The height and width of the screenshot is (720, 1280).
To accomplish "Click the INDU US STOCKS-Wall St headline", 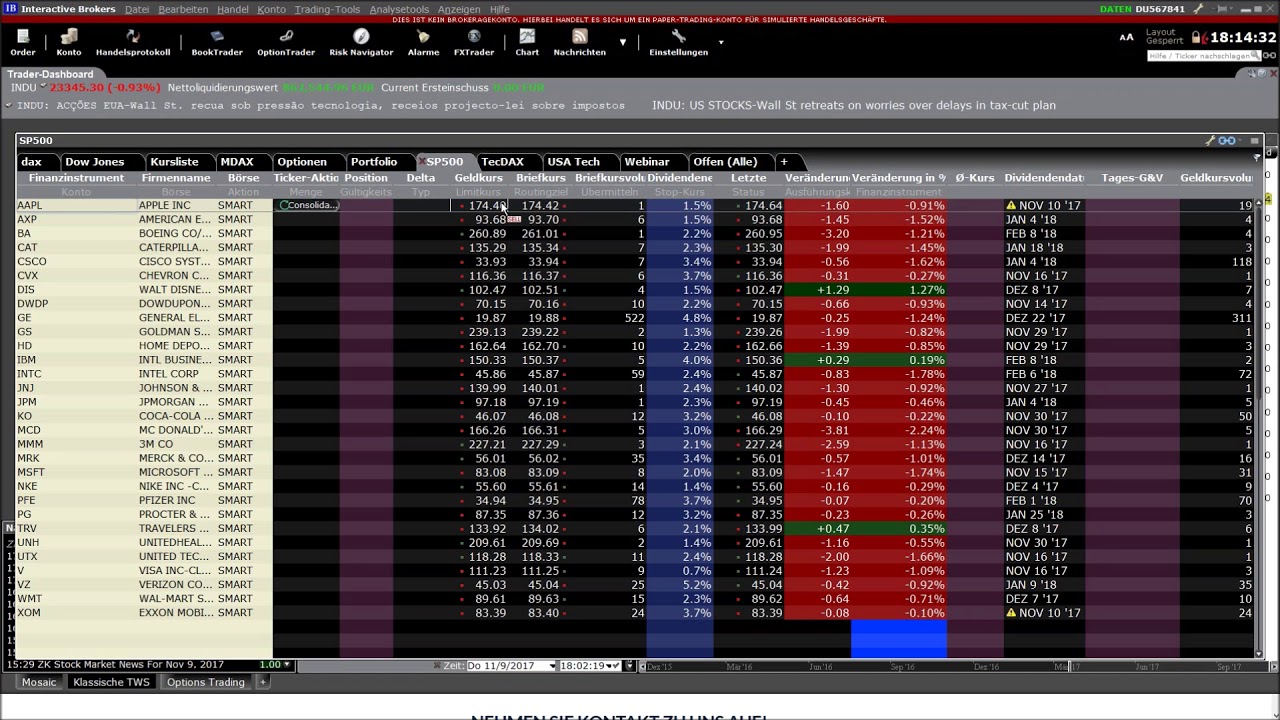I will [854, 105].
